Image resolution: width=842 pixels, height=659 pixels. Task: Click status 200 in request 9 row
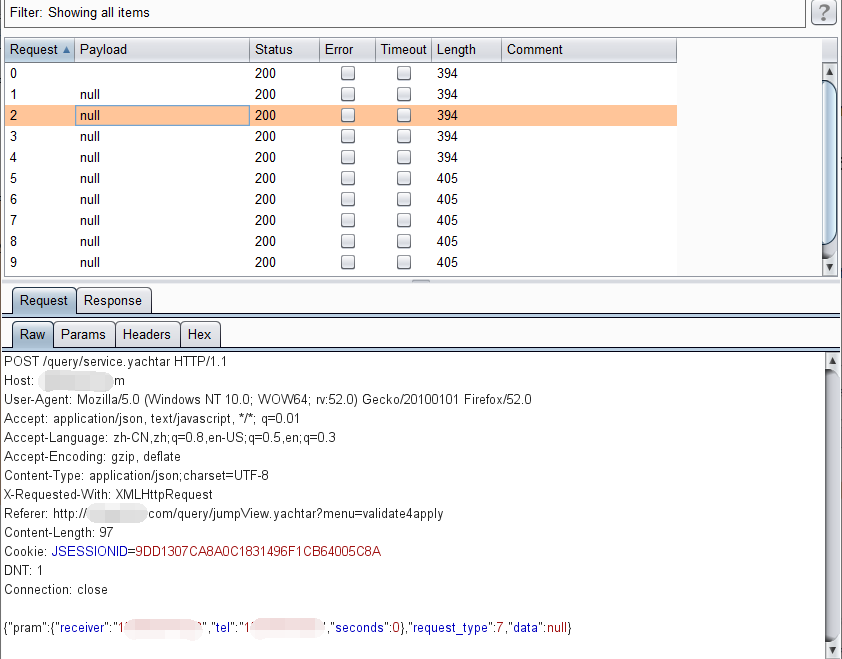(265, 263)
